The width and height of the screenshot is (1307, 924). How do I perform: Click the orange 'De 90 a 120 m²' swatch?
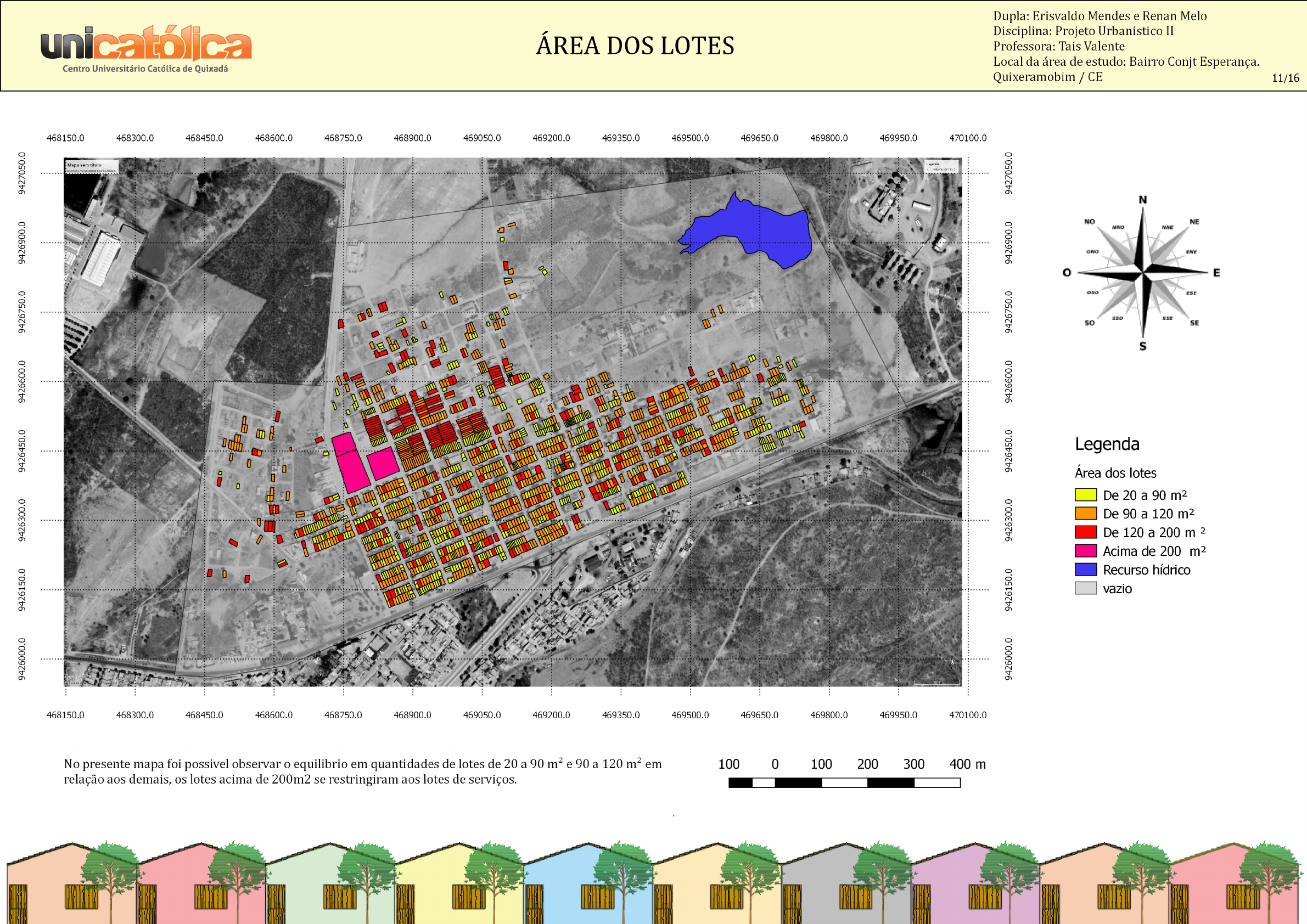1086,514
